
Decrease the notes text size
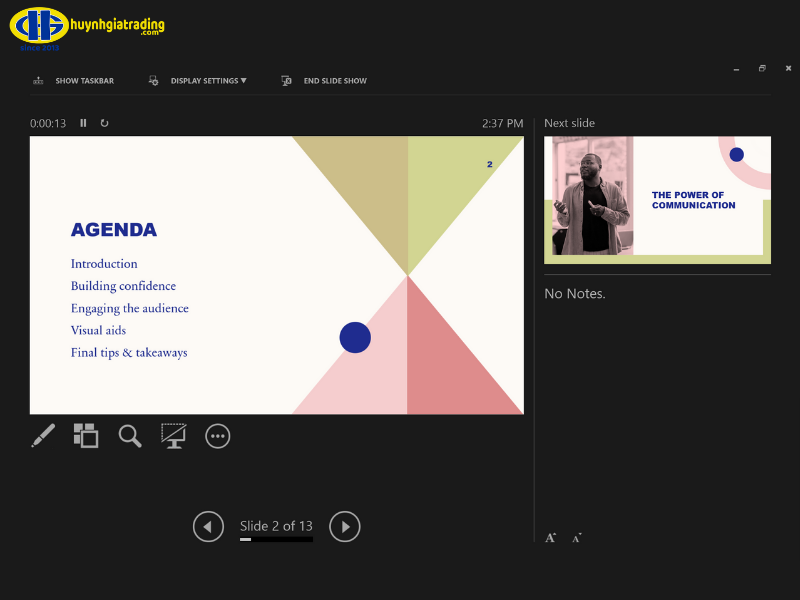[576, 538]
